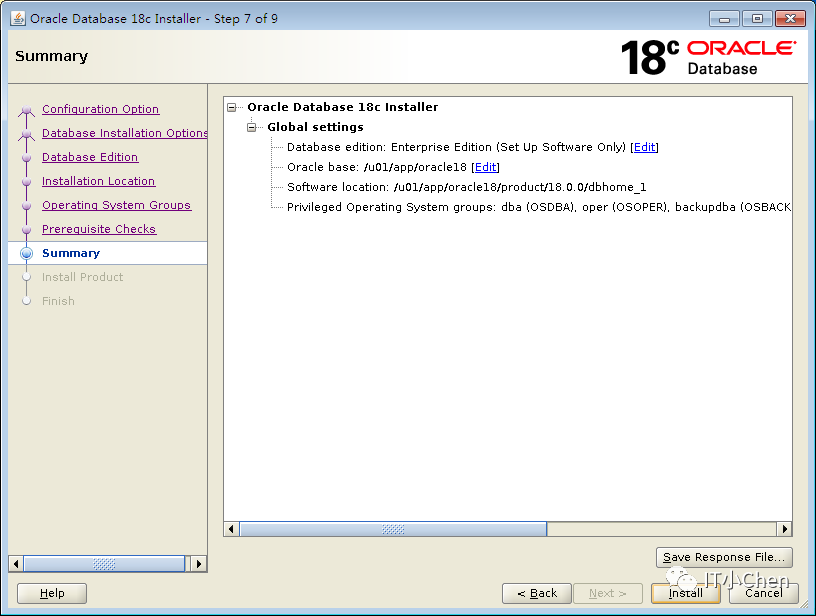Screen dimensions: 816x616
Task: Edit the Oracle base path
Action: (x=486, y=168)
